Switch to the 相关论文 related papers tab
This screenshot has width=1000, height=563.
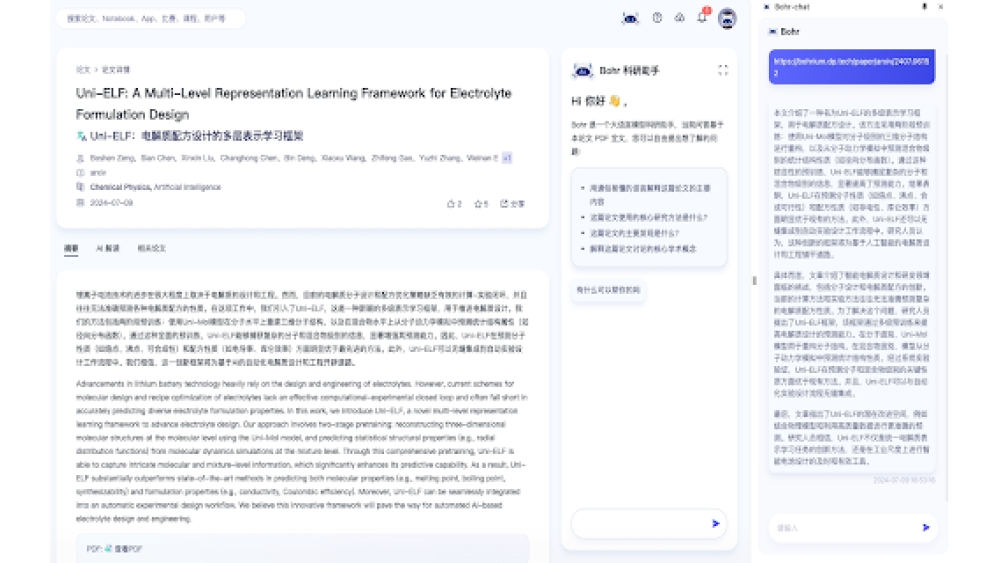(151, 248)
